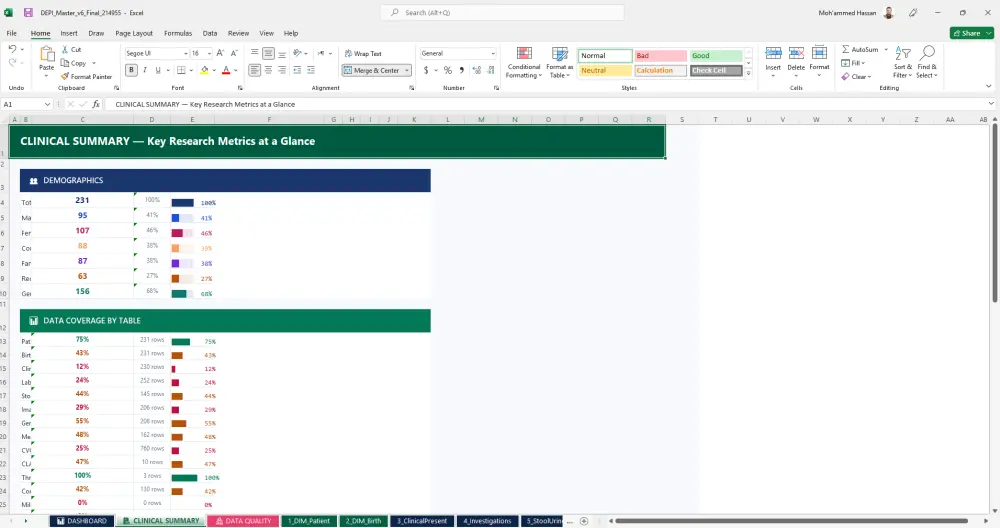This screenshot has height=528, width=1000.
Task: Apply Accounting dollar number format
Action: point(426,70)
